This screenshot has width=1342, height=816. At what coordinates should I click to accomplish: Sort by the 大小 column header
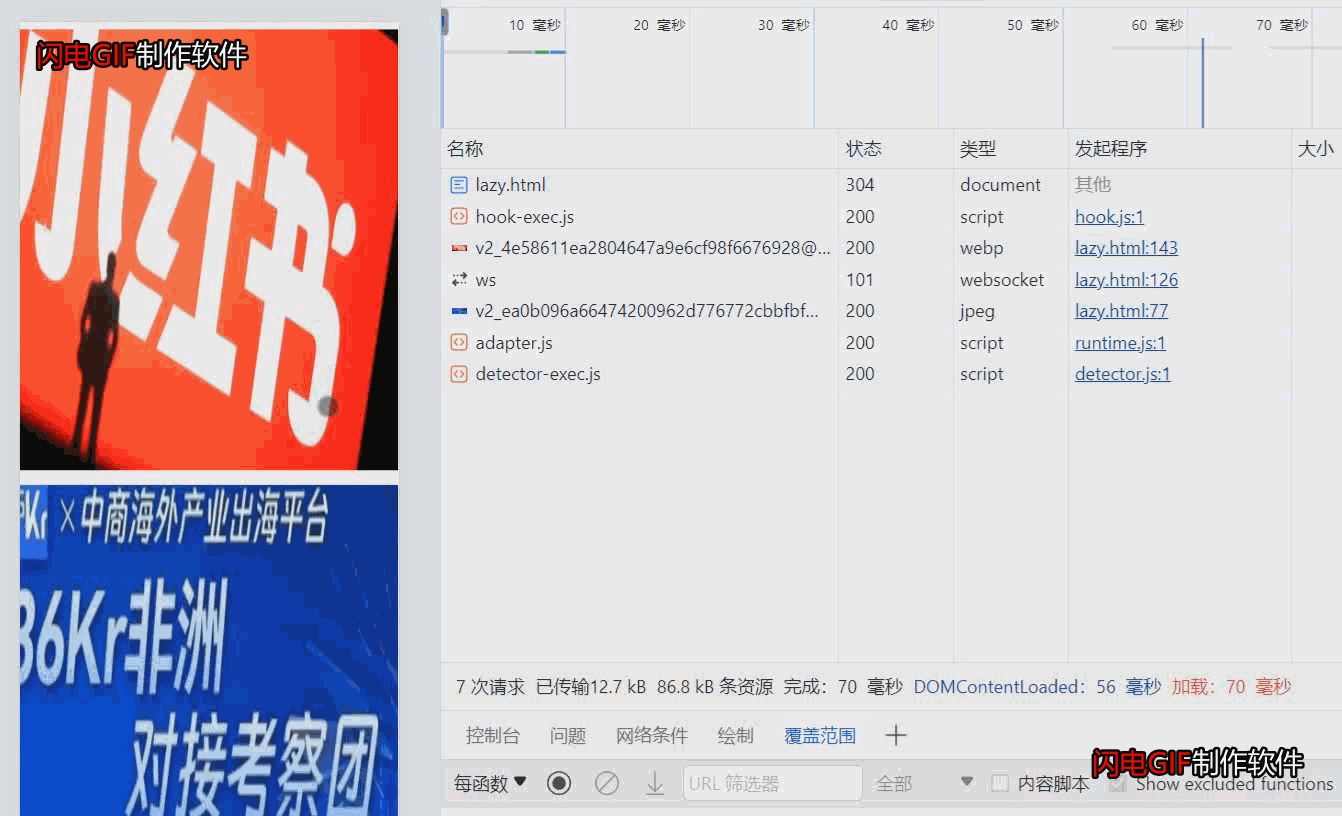click(x=1316, y=149)
